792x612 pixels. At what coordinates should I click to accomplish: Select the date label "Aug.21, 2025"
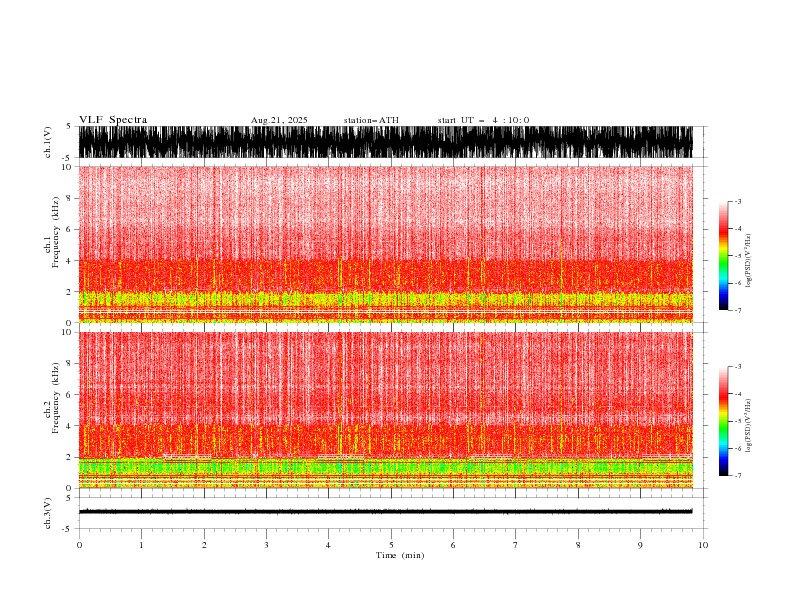279,120
